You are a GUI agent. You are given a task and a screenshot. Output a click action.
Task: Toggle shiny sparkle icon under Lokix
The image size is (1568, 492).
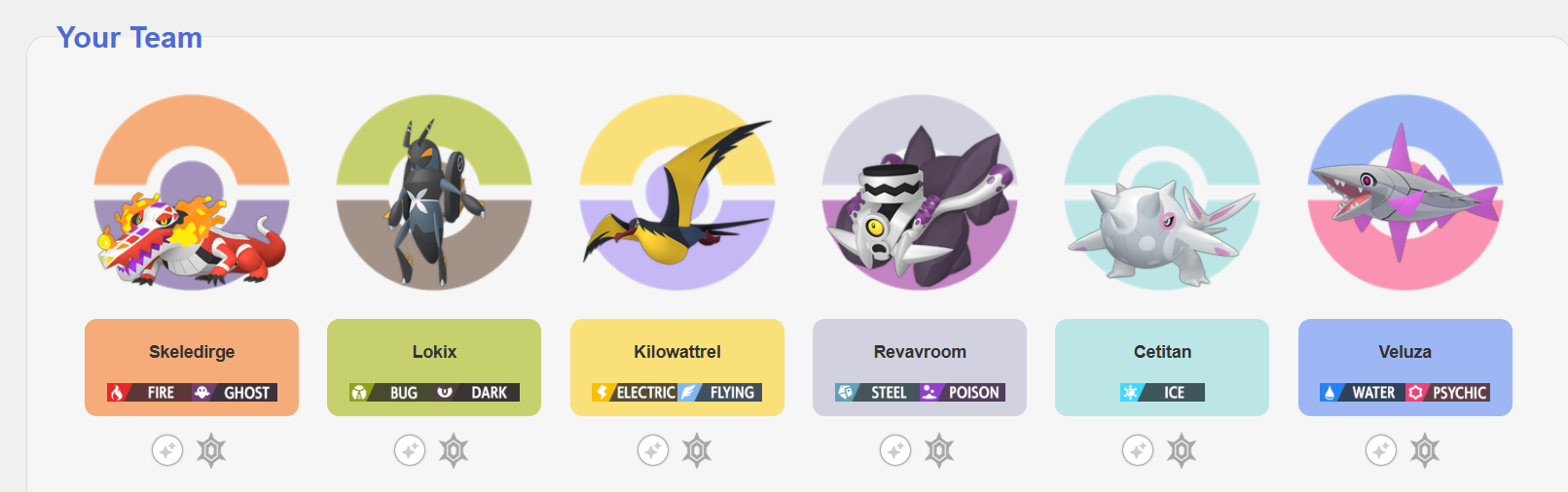click(410, 450)
